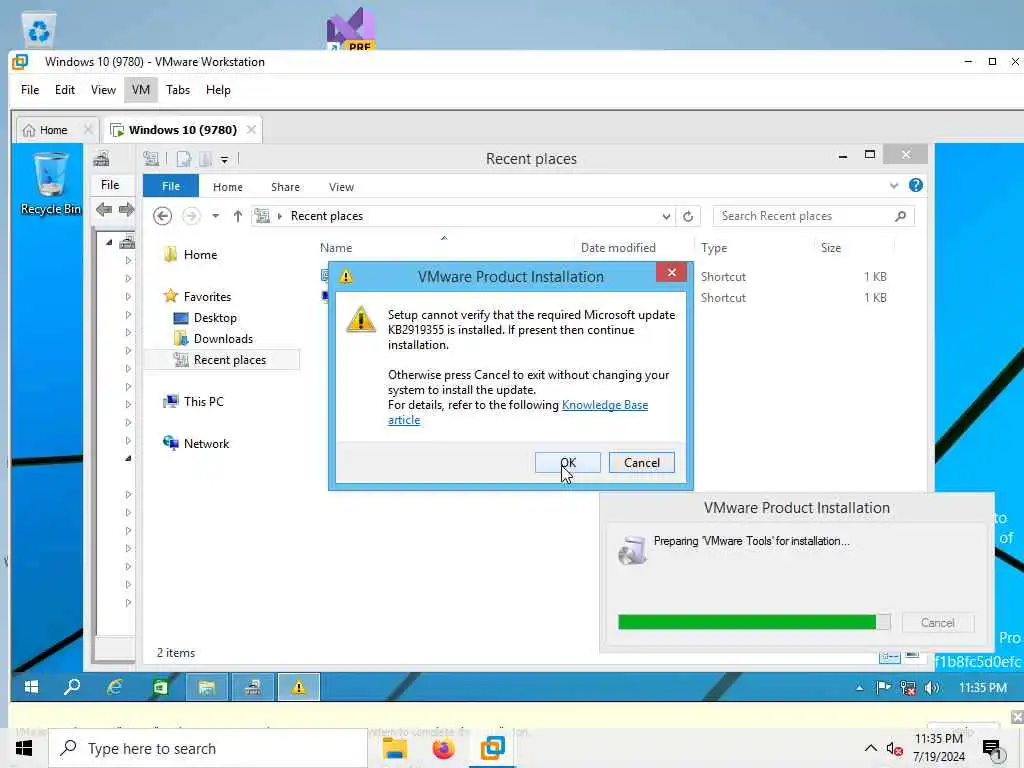Open the Explorer title bar properties icon
This screenshot has width=1024, height=768.
(x=151, y=158)
